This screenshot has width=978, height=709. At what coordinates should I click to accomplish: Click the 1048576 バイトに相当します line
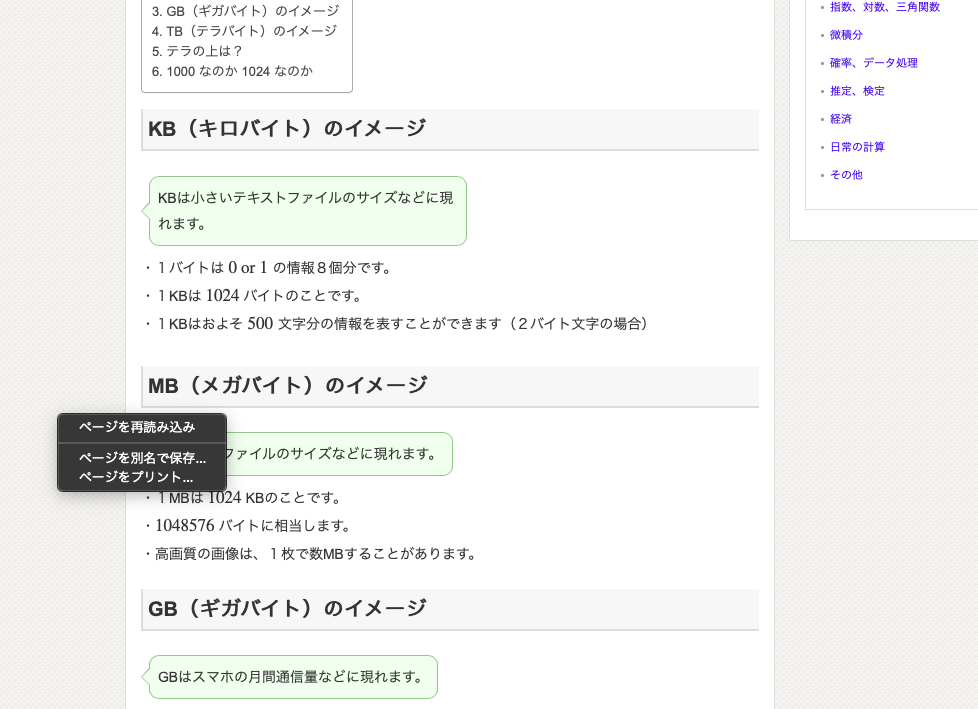point(253,526)
